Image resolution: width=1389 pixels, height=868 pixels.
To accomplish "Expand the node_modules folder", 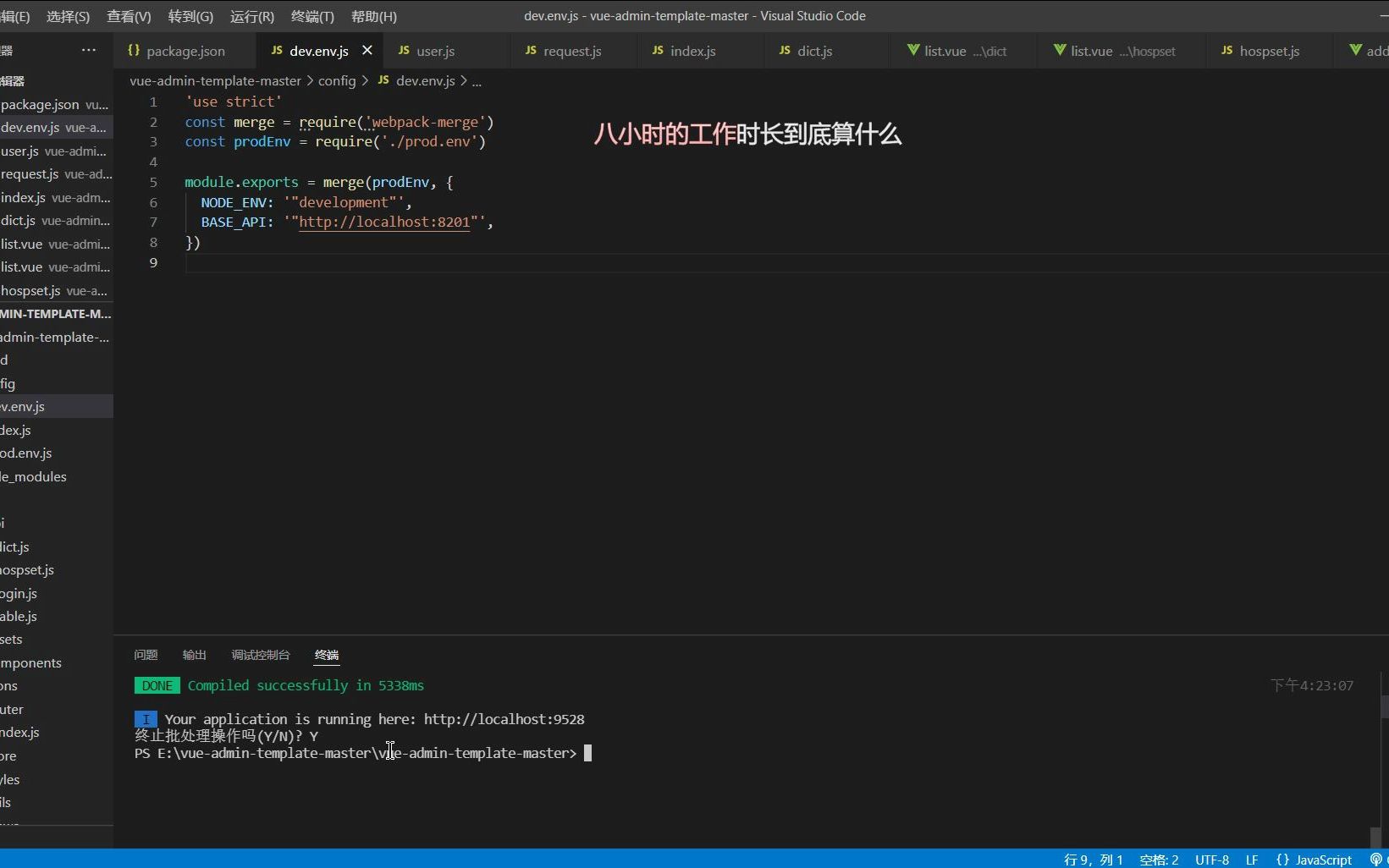I will pos(56,477).
